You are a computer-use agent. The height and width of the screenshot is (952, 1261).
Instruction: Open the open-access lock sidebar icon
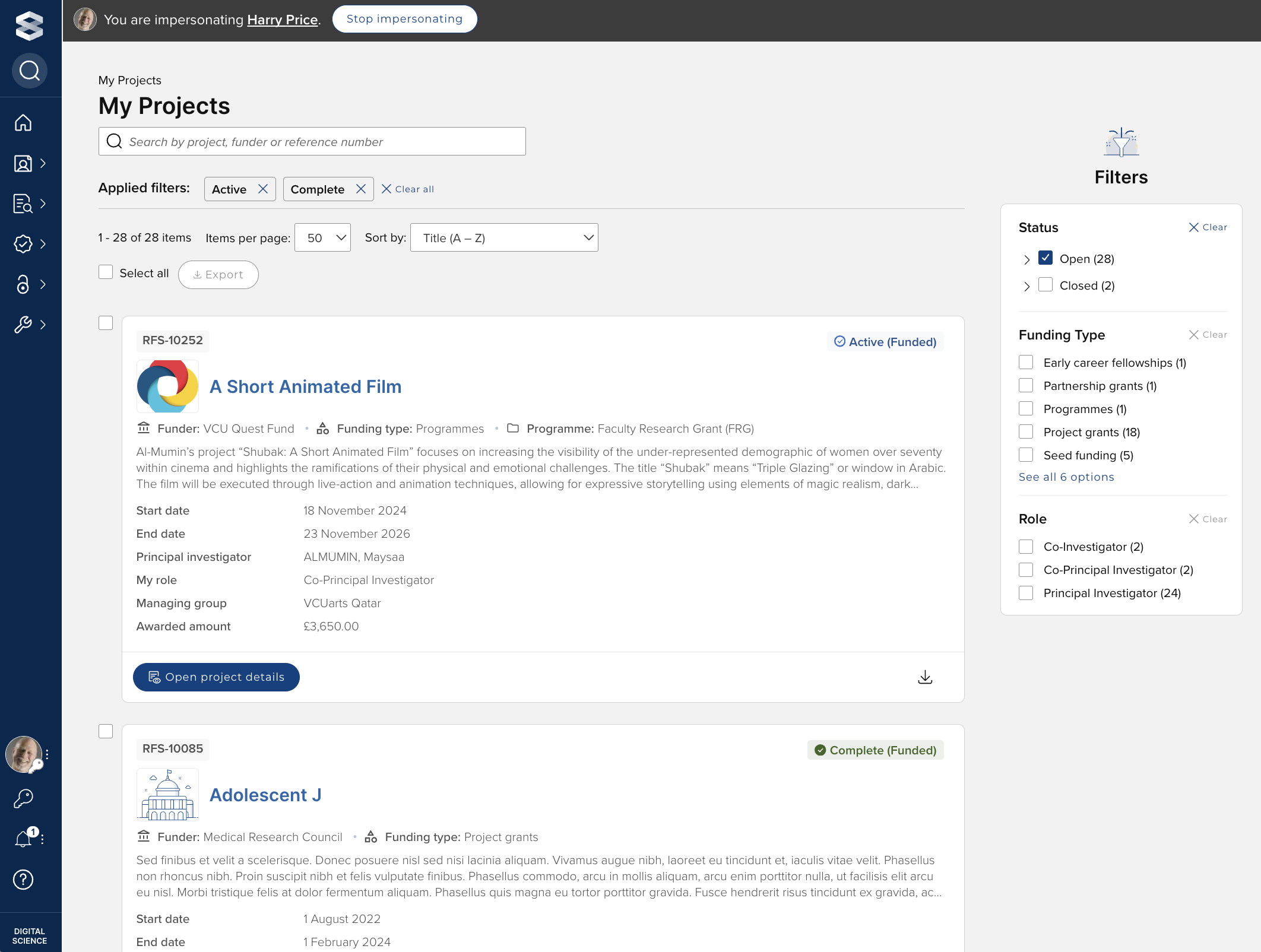coord(23,284)
